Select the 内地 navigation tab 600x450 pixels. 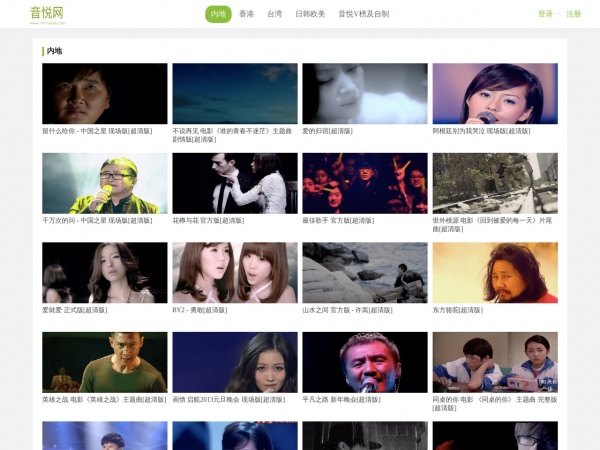pyautogui.click(x=218, y=14)
